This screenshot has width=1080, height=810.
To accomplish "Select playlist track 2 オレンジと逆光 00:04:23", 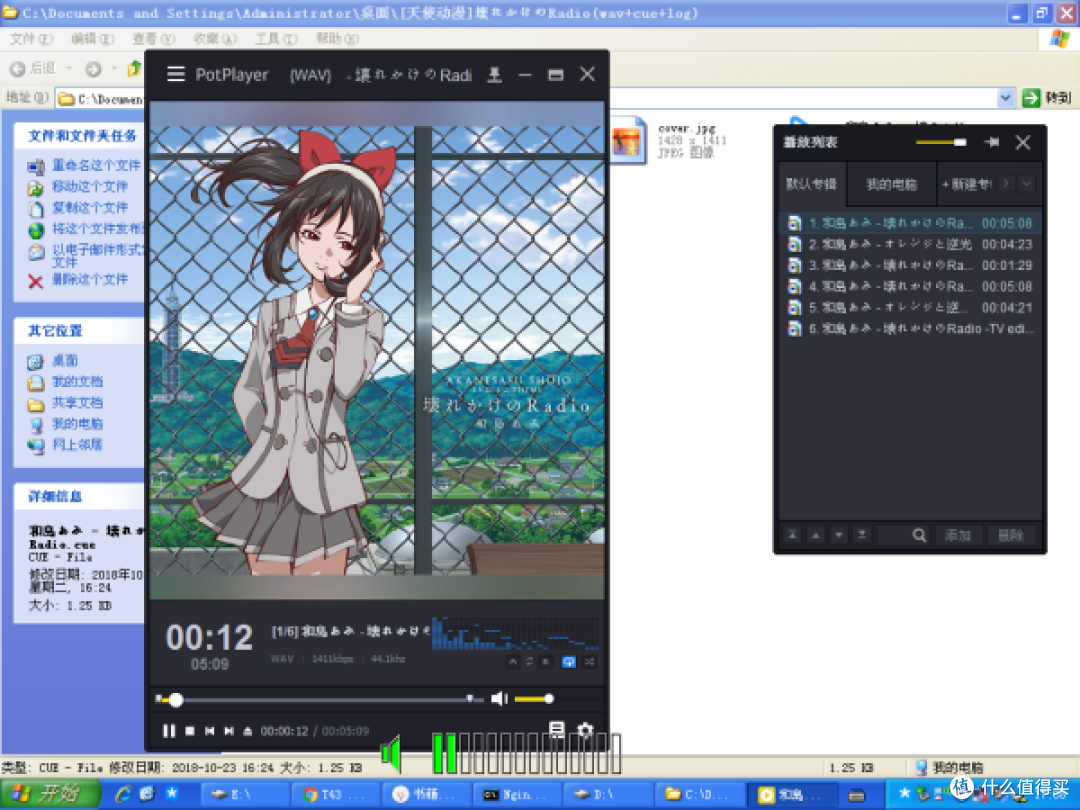I will (x=910, y=245).
